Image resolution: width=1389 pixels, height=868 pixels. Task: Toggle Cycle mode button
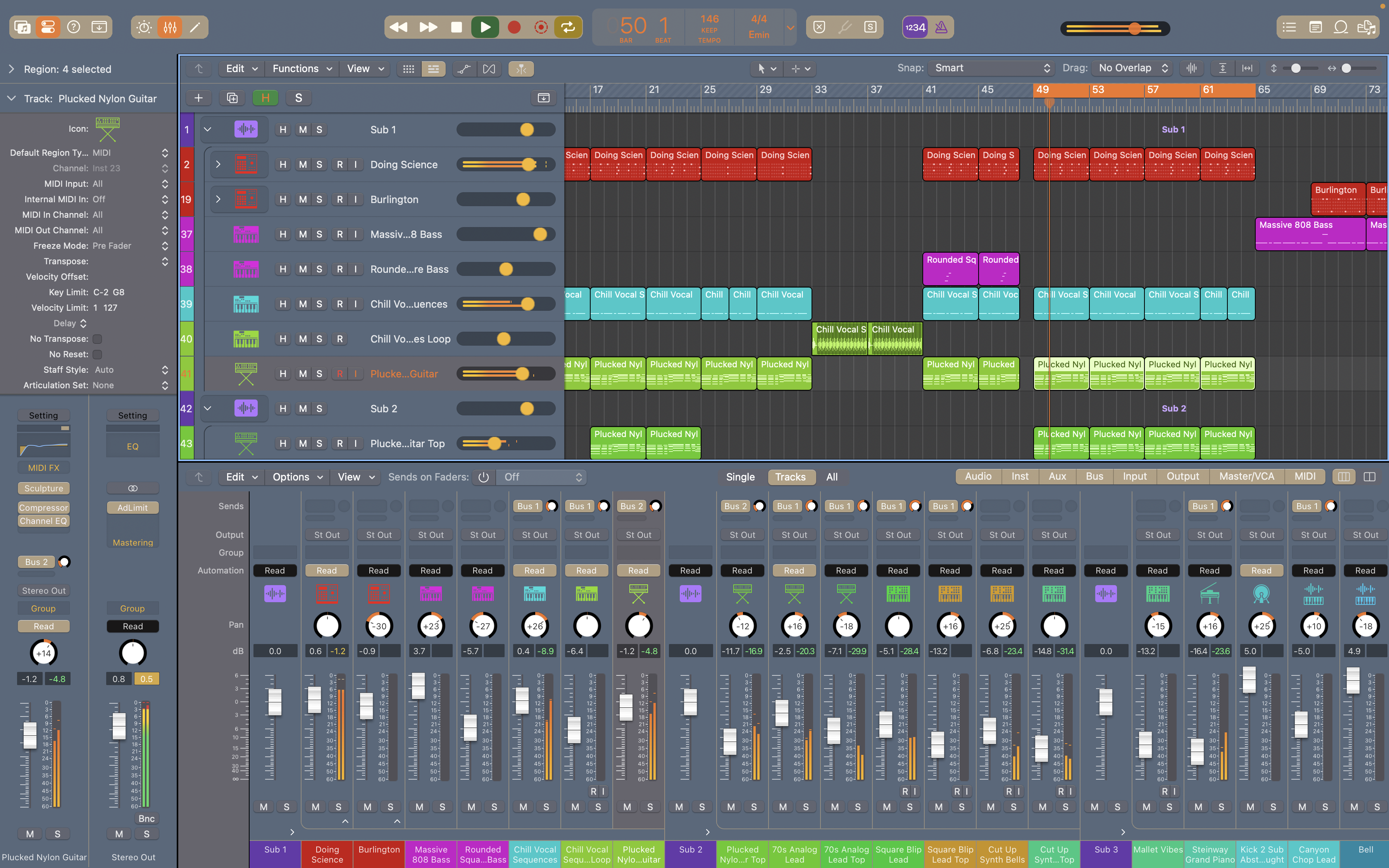pos(568,27)
